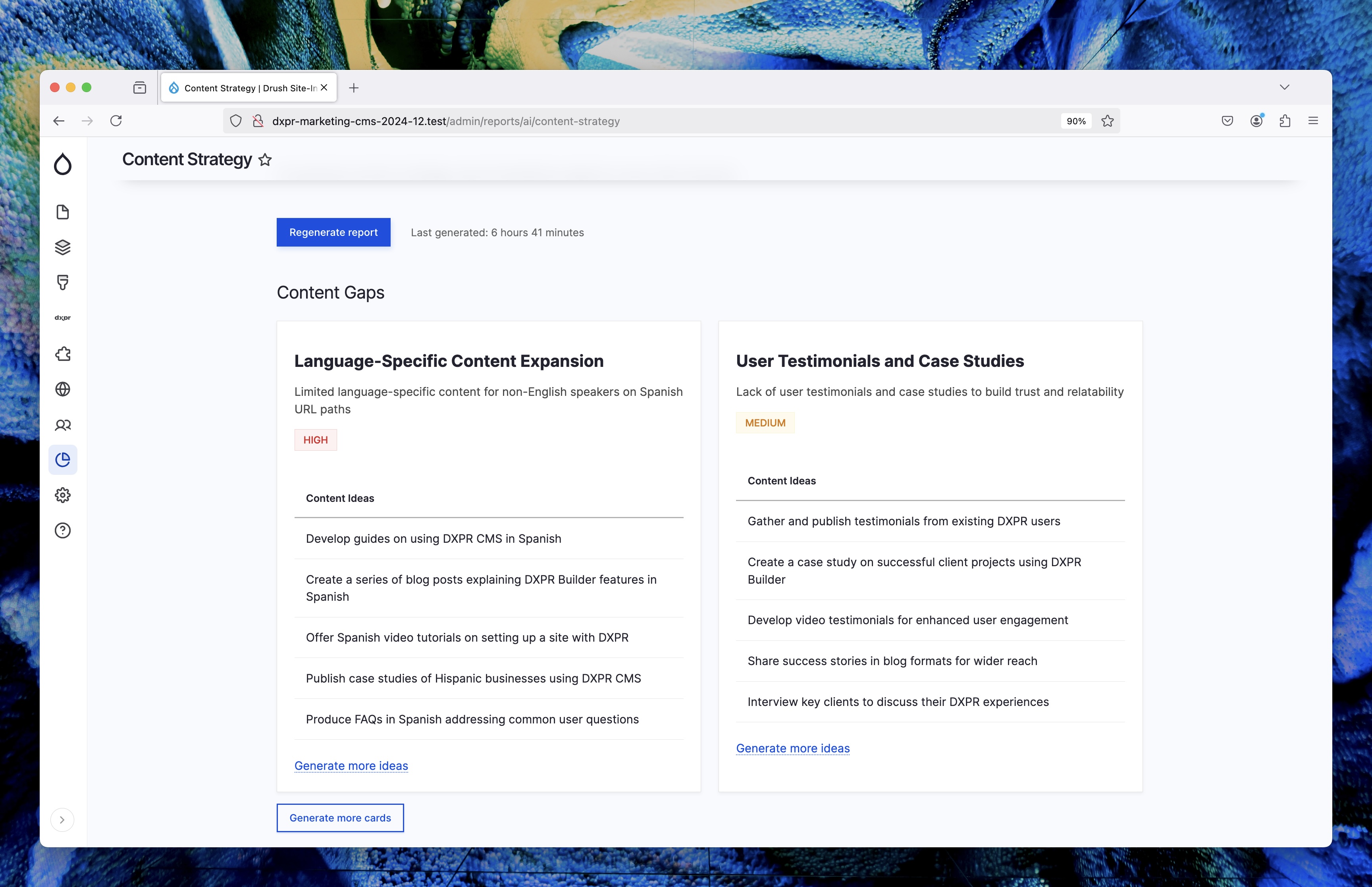Open the list all tabs chevron dropdown

point(1285,87)
